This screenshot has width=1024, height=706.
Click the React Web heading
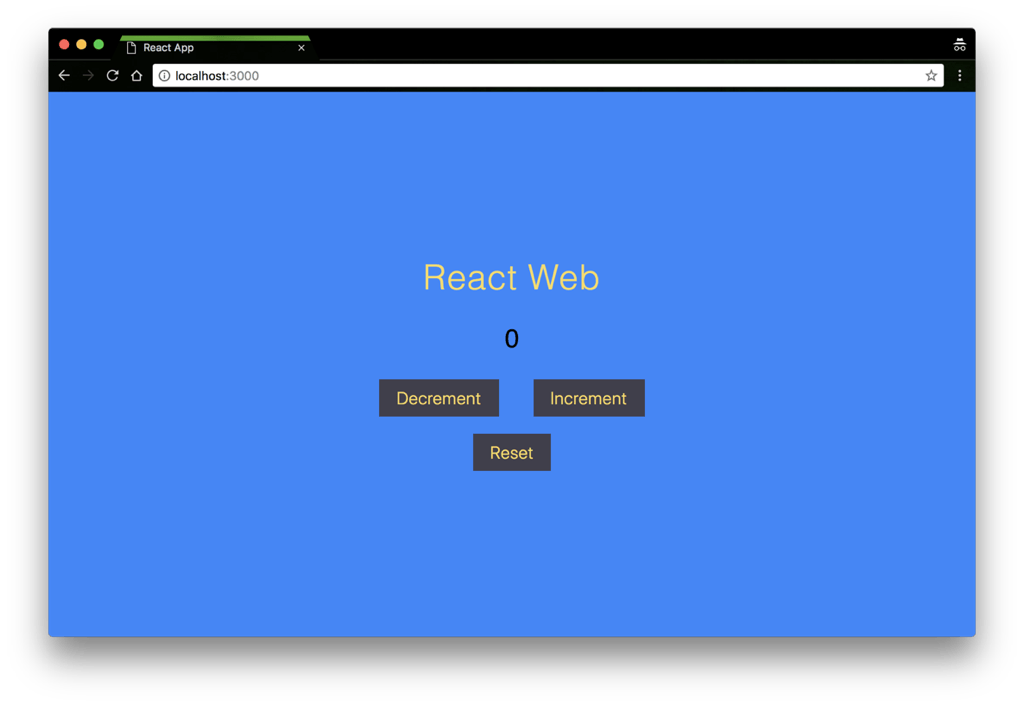pos(511,278)
